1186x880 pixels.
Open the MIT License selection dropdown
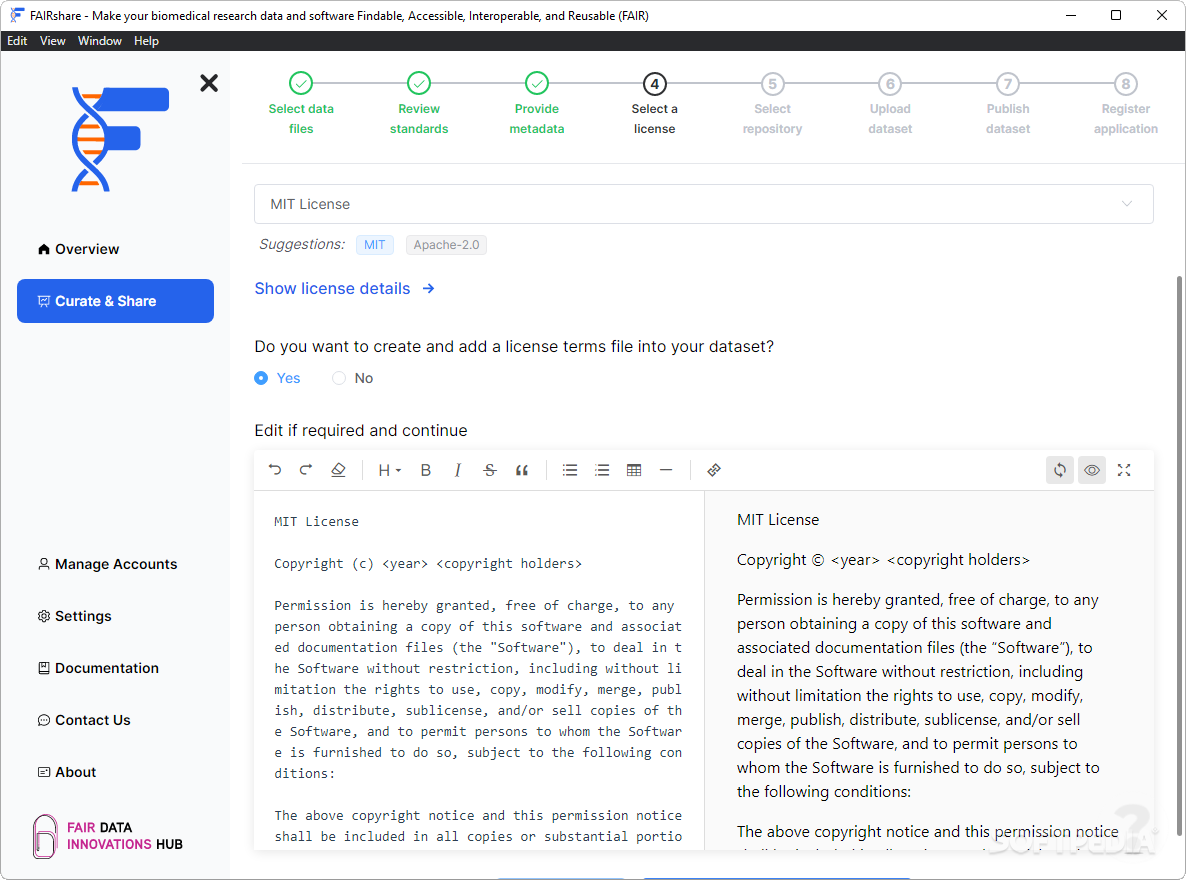[x=703, y=204]
